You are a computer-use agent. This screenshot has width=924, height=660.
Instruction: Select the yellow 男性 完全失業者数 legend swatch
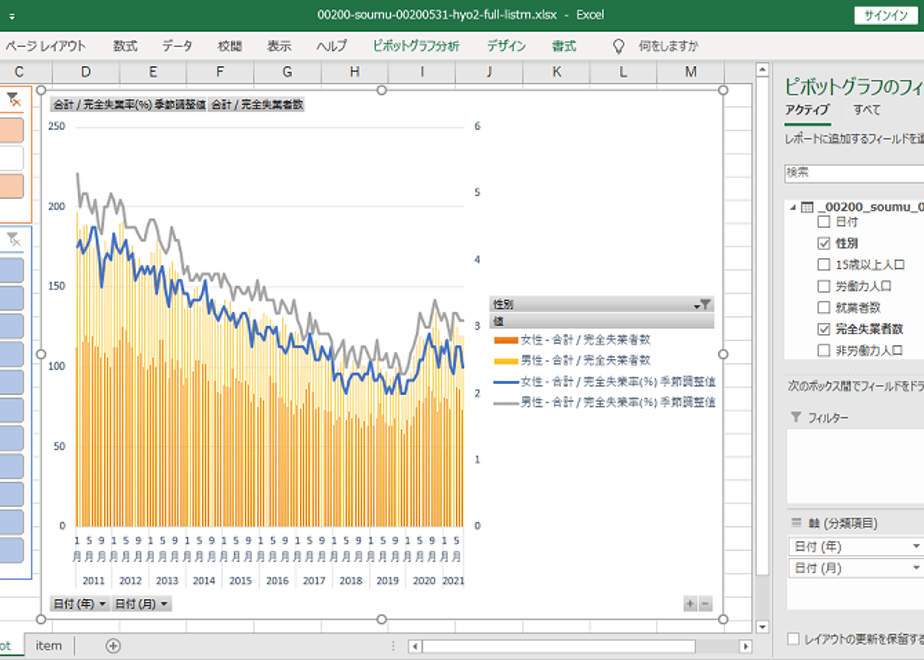506,361
